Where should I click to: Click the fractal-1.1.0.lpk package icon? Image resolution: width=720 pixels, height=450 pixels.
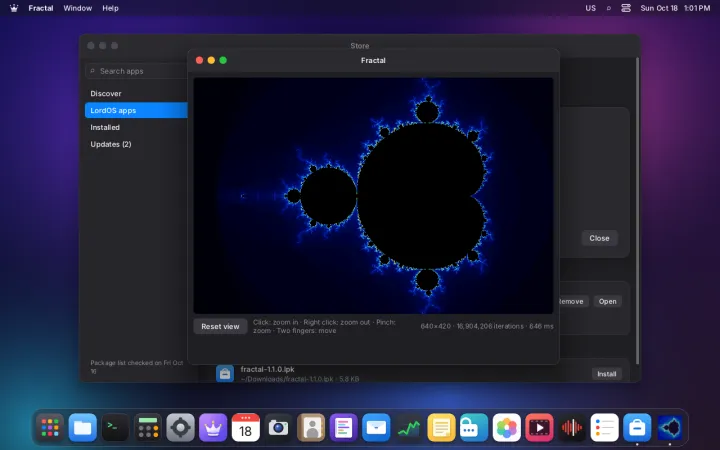click(225, 374)
